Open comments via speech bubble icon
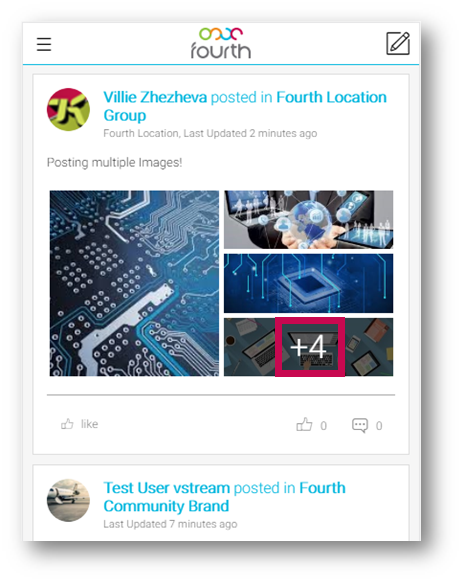 click(x=360, y=425)
